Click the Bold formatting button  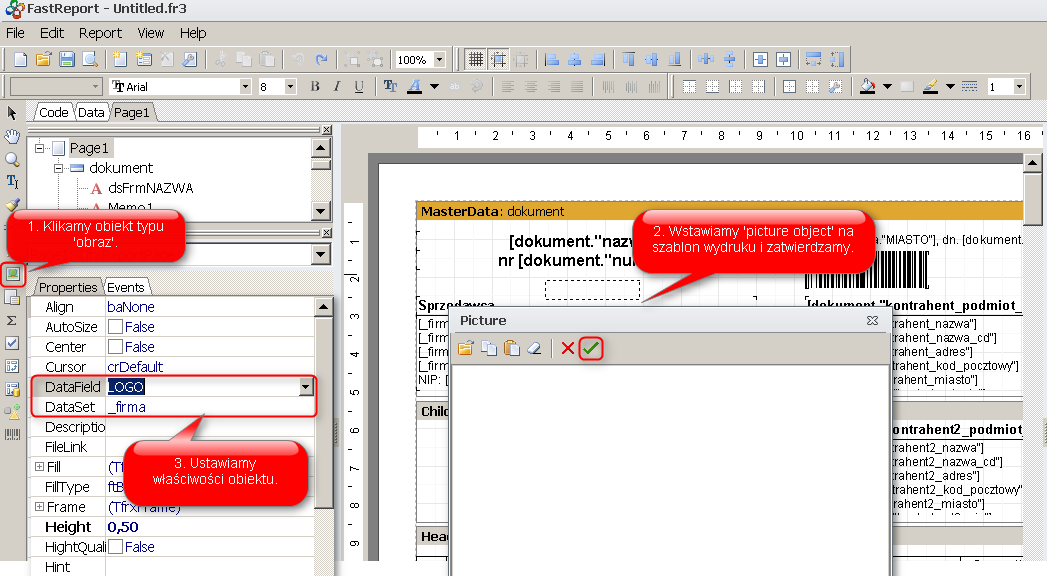tap(315, 87)
